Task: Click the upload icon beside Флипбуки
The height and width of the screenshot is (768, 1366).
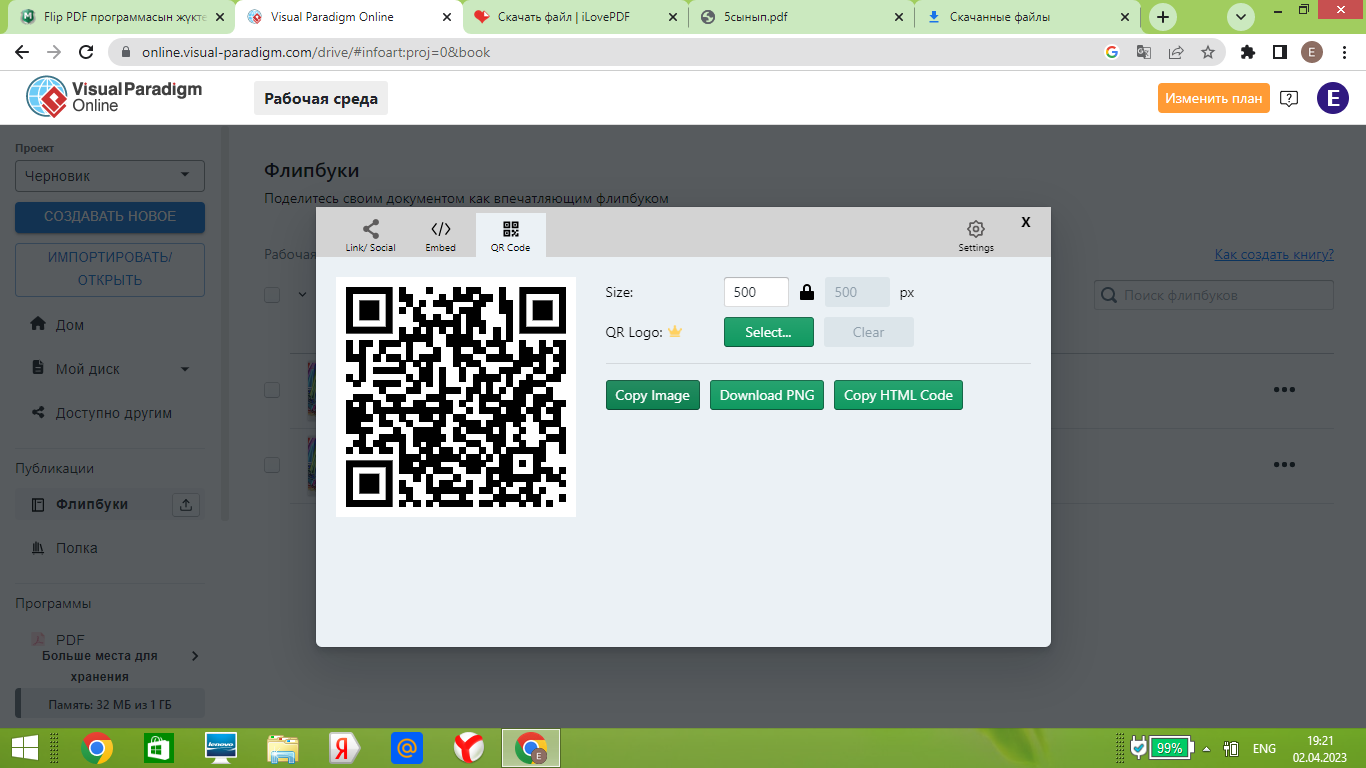Action: (x=186, y=505)
